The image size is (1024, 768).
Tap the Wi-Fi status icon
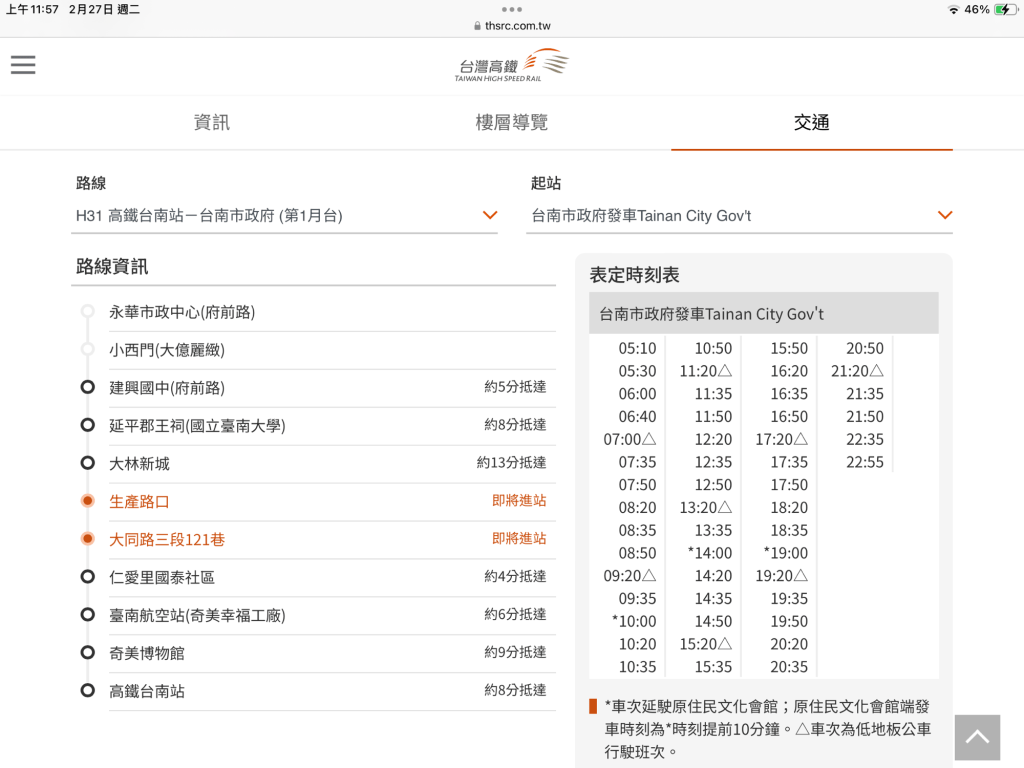pos(953,9)
